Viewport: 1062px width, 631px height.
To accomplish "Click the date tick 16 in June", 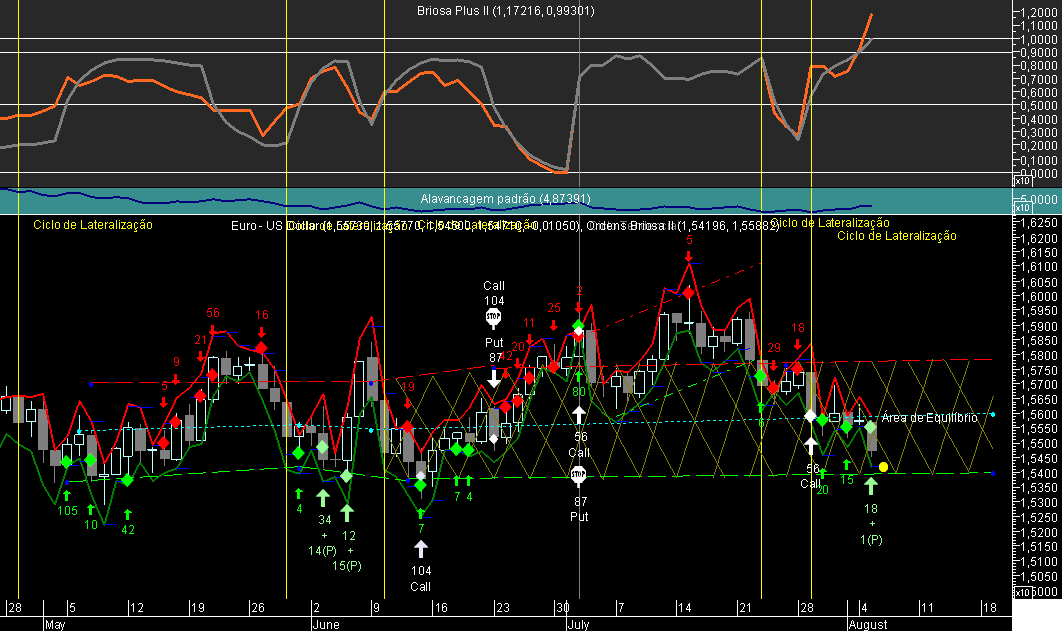I will (x=441, y=607).
